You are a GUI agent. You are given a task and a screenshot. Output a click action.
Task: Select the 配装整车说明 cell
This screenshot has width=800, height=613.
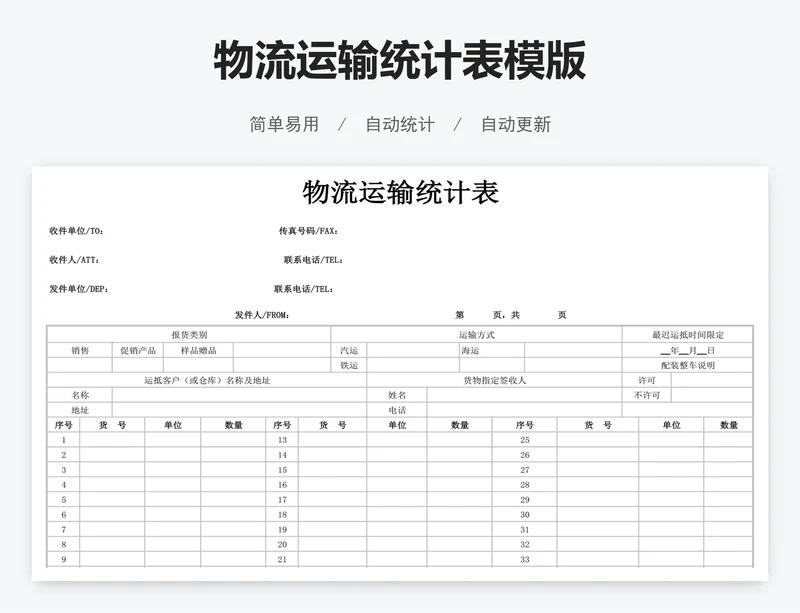687,365
